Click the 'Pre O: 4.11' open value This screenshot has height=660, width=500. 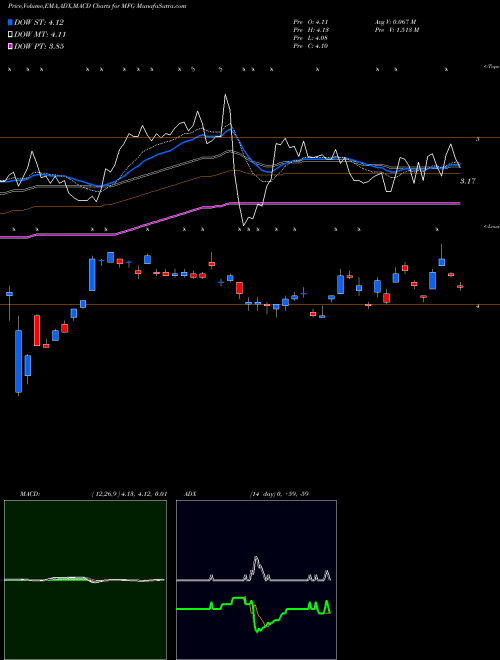(x=311, y=21)
